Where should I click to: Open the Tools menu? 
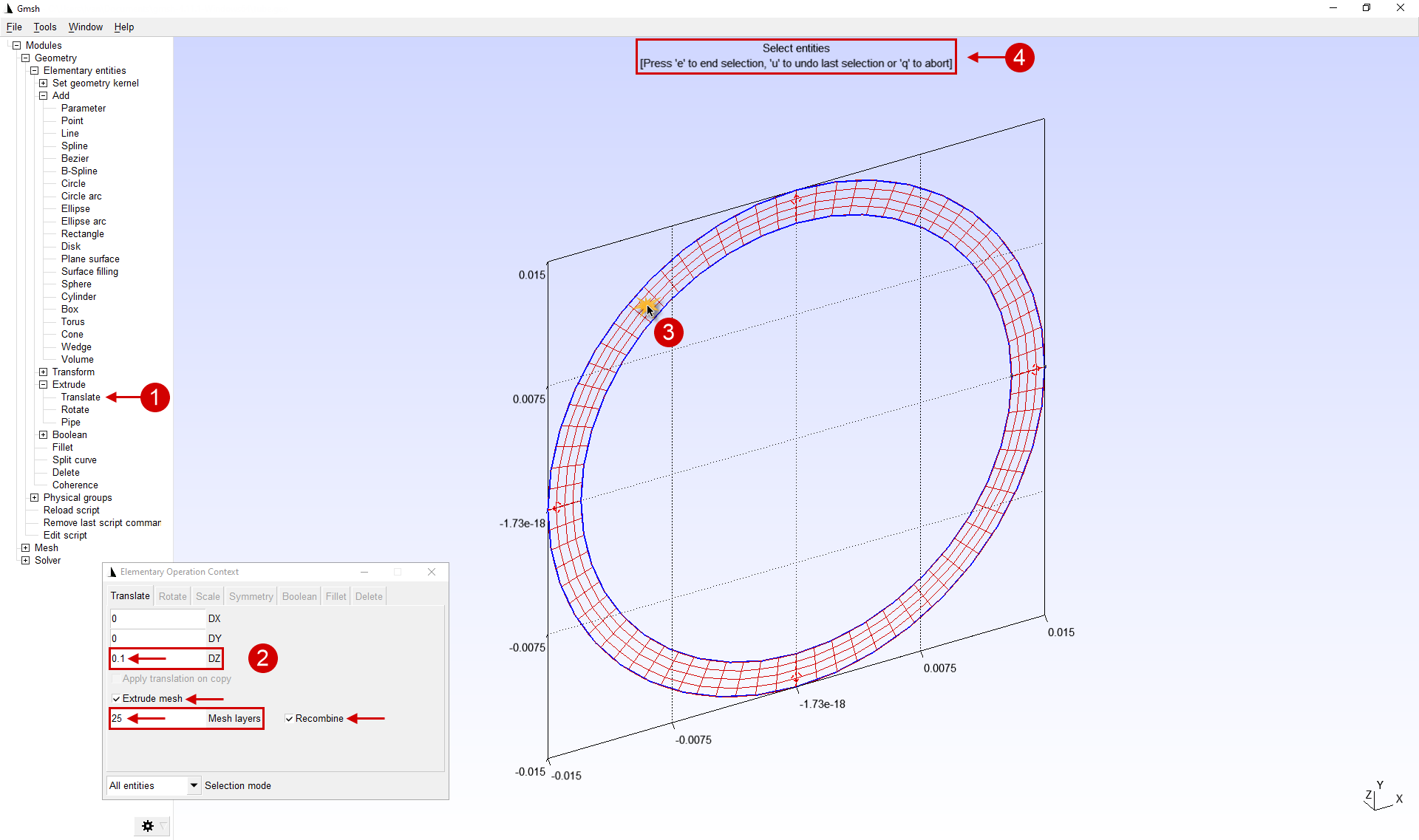[44, 27]
